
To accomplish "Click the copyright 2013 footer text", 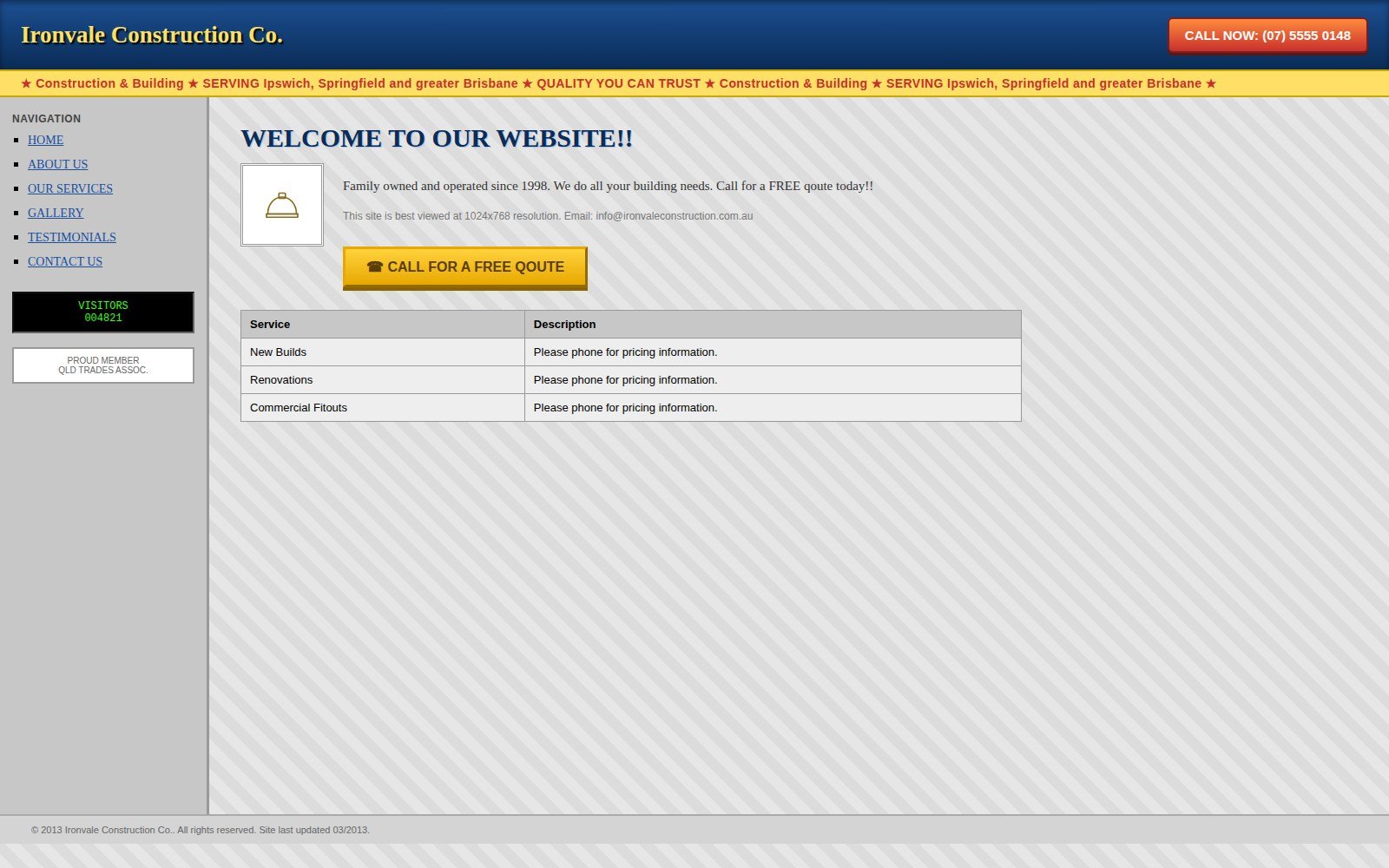I will (x=201, y=830).
